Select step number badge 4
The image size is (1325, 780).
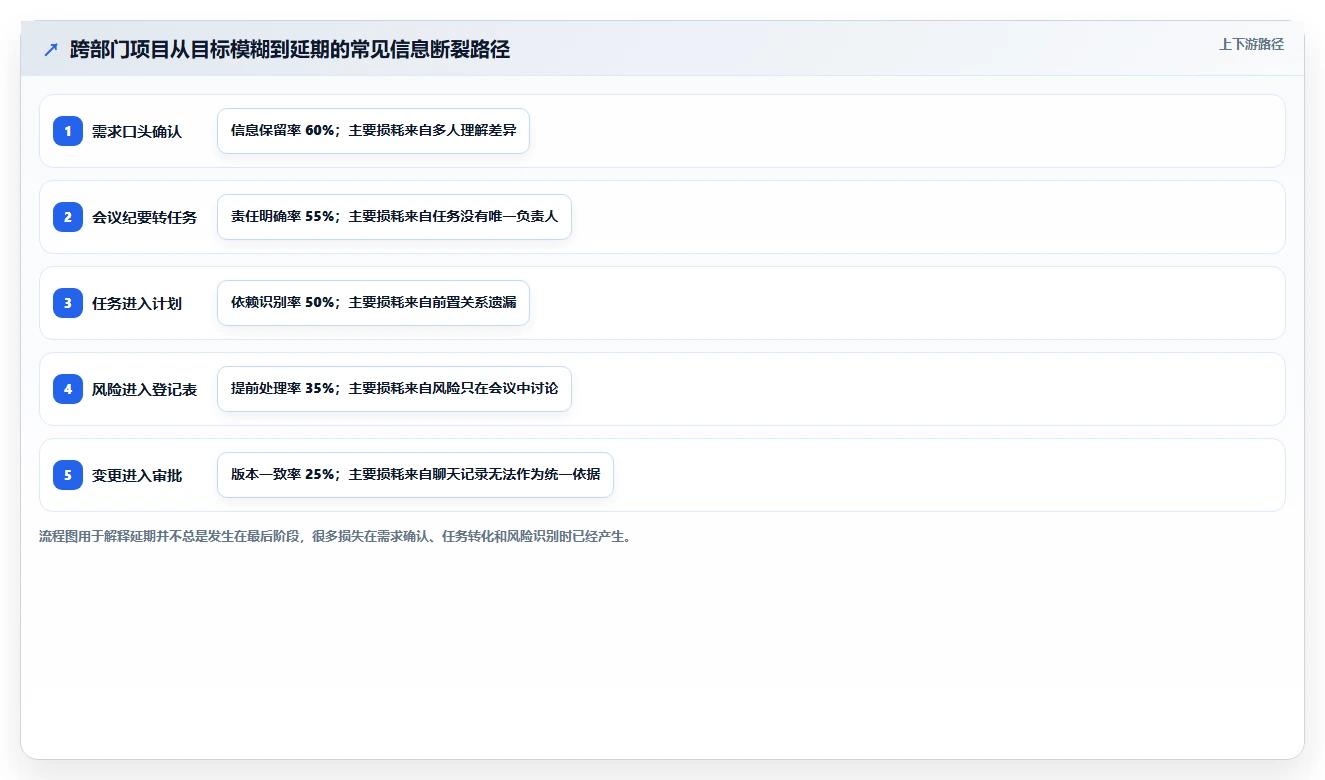[x=68, y=389]
